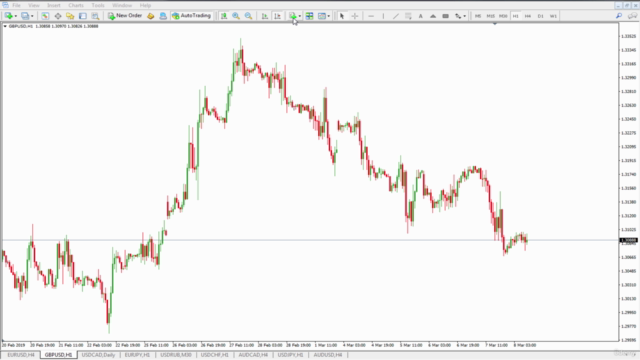Select the horizontal line drawing tool
The width and height of the screenshot is (640, 360).
tap(371, 16)
